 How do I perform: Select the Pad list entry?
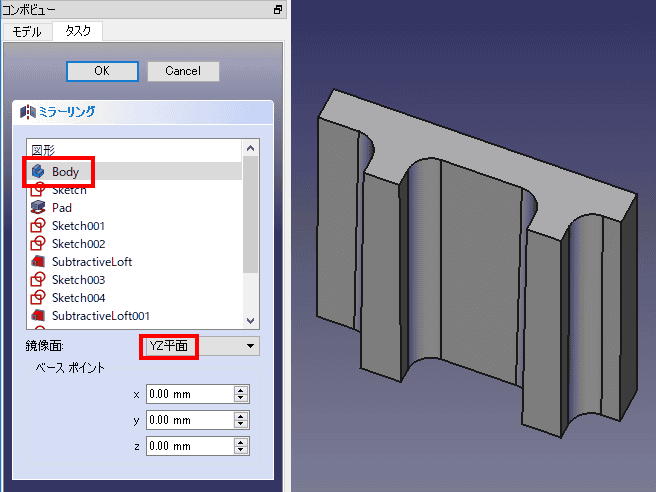click(x=134, y=207)
